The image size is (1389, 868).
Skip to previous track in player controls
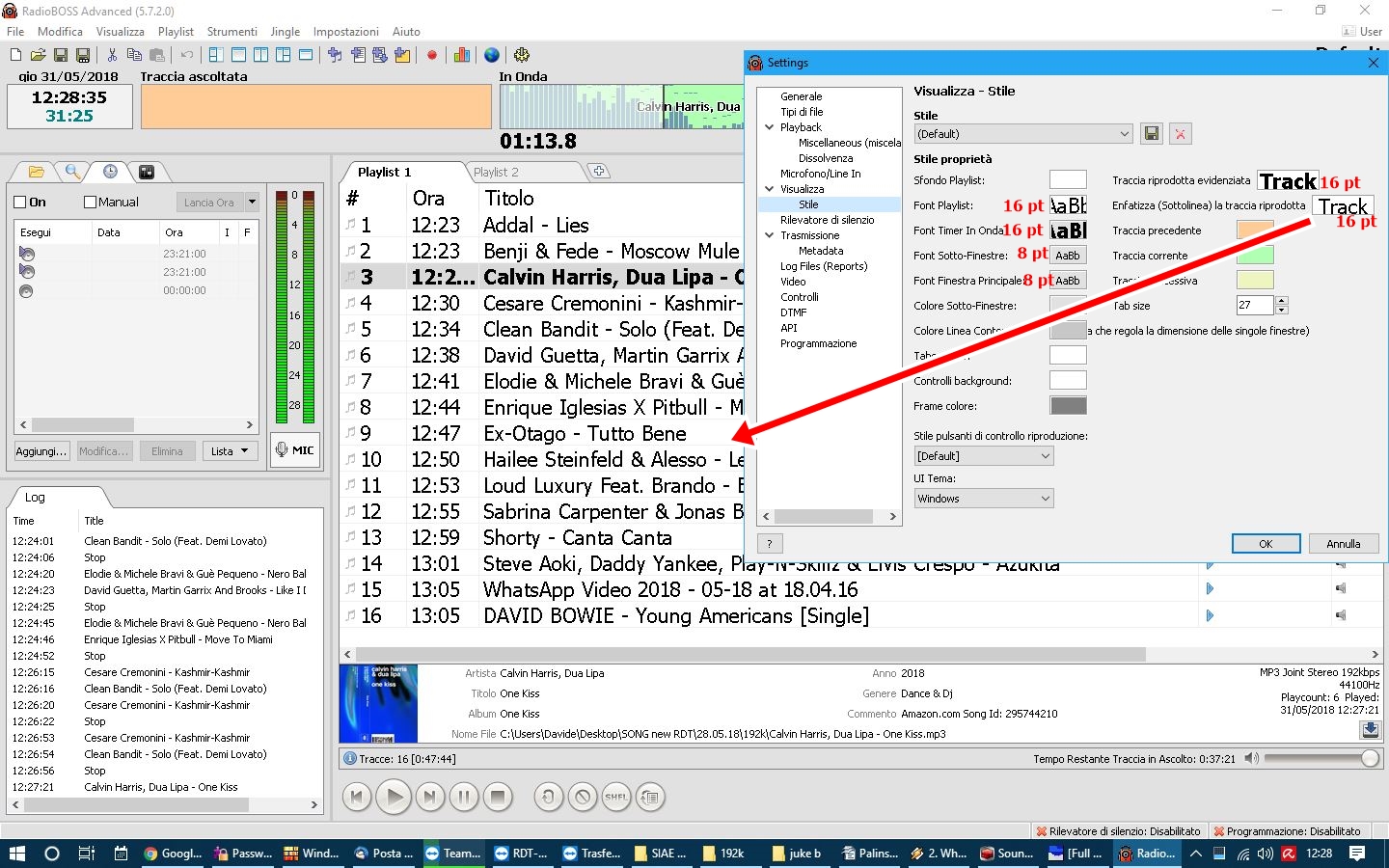coord(357,797)
